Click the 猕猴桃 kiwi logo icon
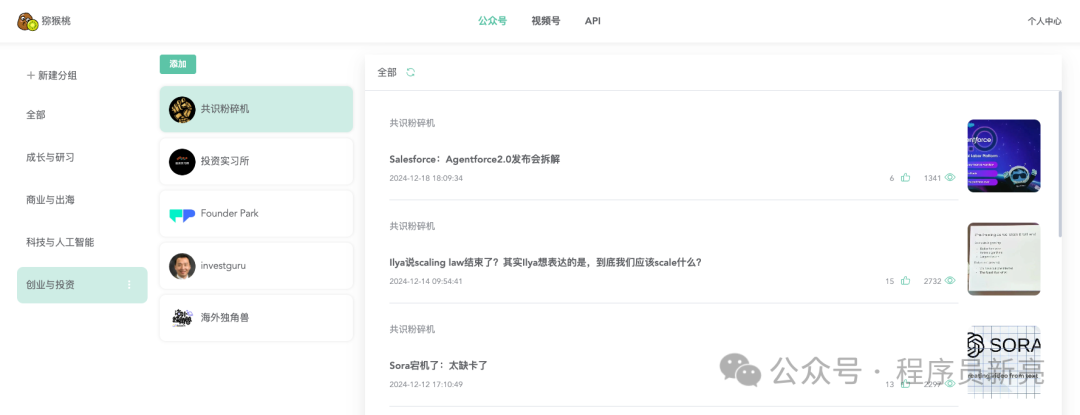 click(28, 21)
